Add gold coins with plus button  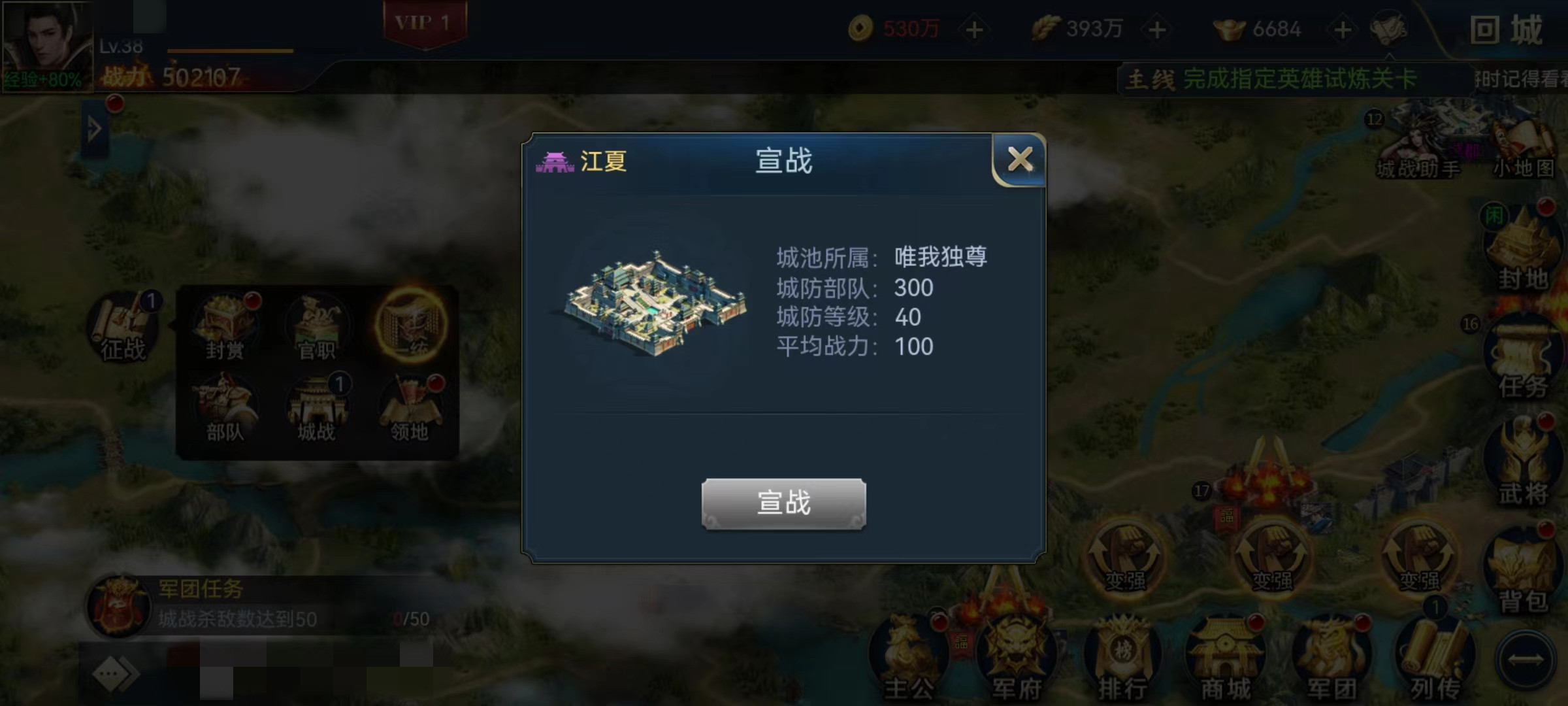click(973, 29)
